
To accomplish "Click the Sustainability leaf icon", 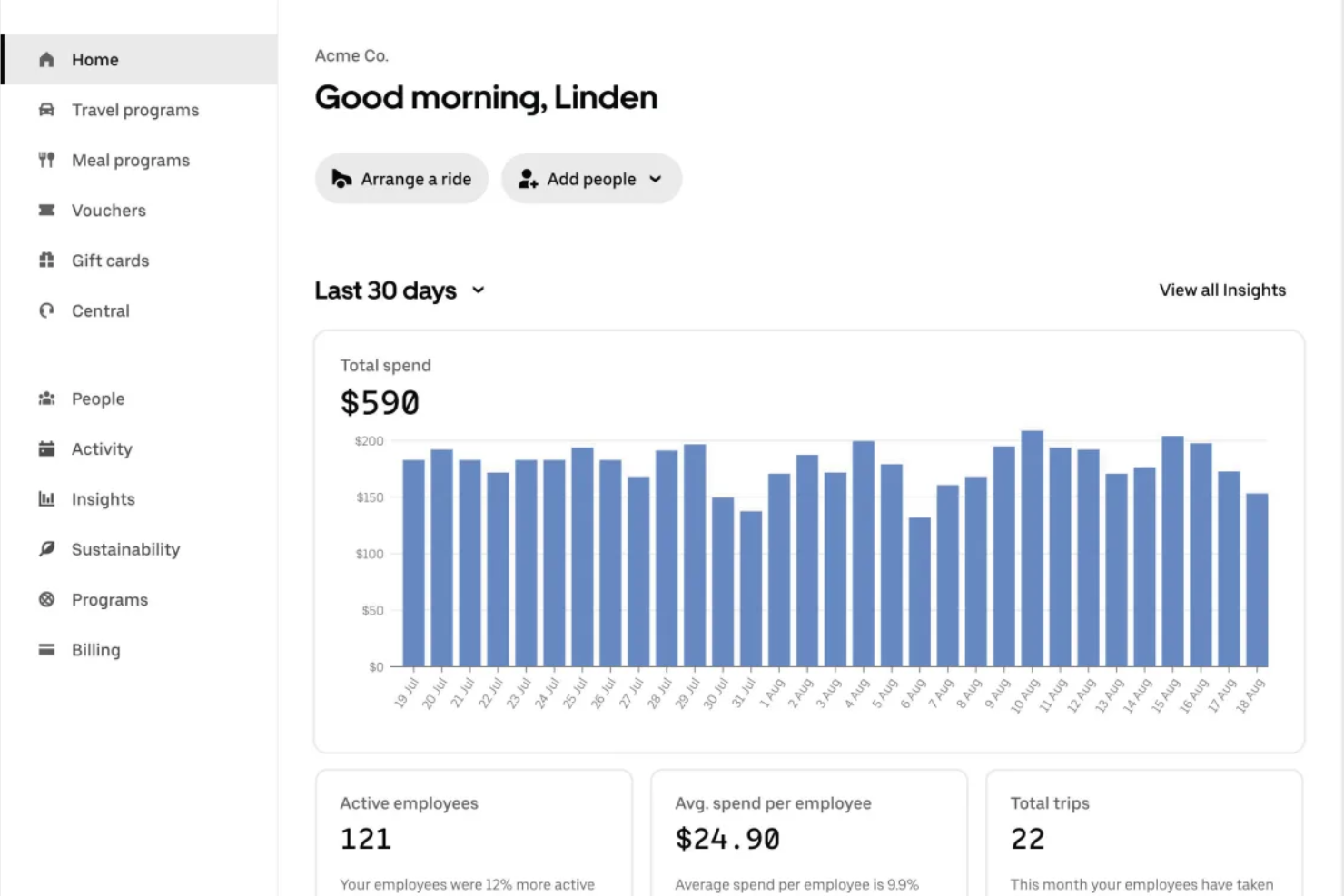I will tap(46, 549).
